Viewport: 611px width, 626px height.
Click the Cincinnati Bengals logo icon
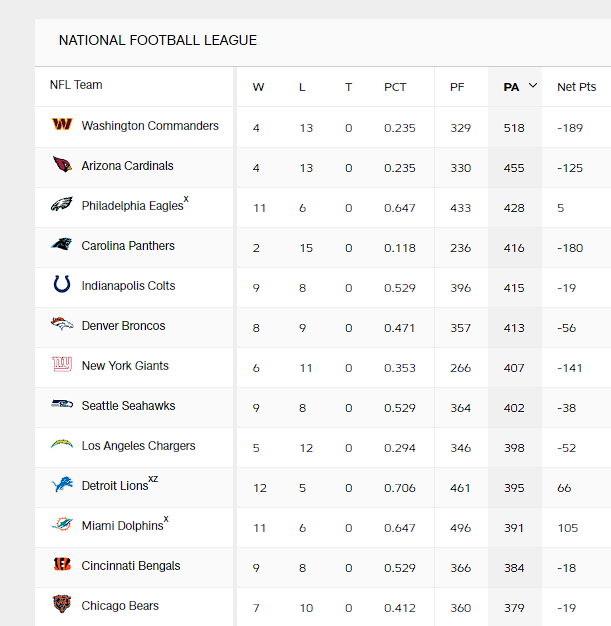(62, 566)
